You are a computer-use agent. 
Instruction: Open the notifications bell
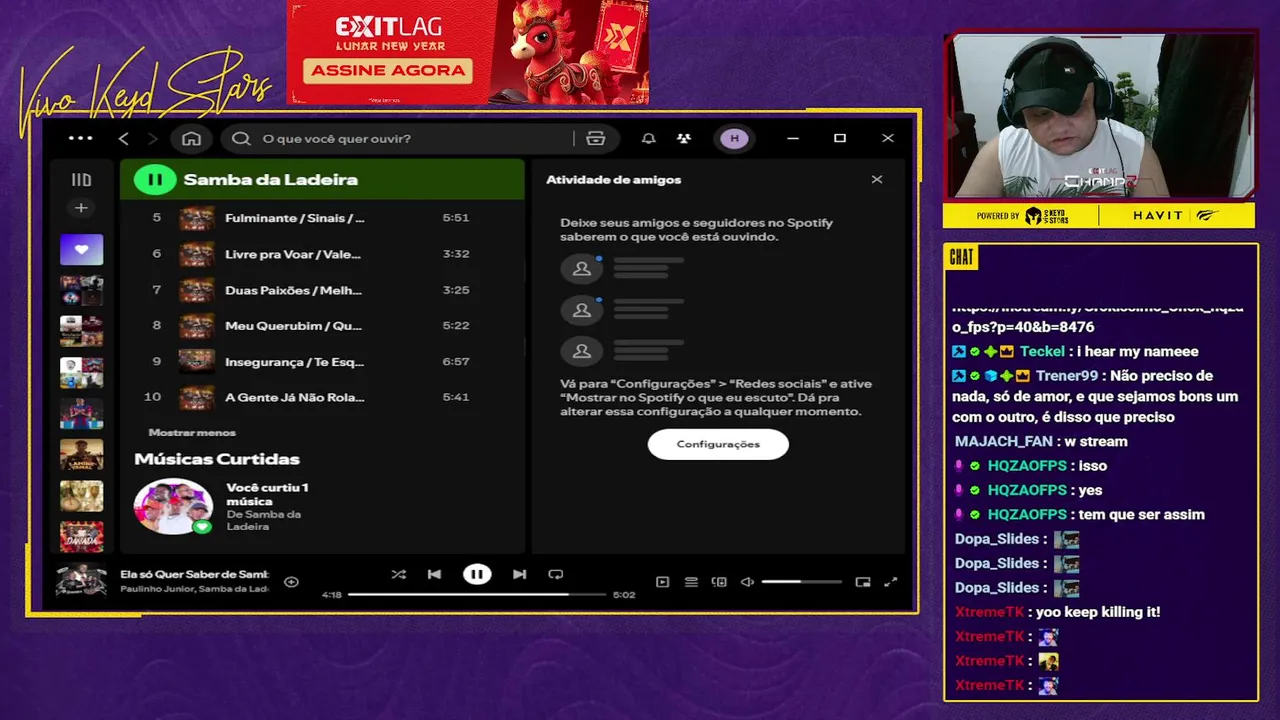tap(649, 139)
